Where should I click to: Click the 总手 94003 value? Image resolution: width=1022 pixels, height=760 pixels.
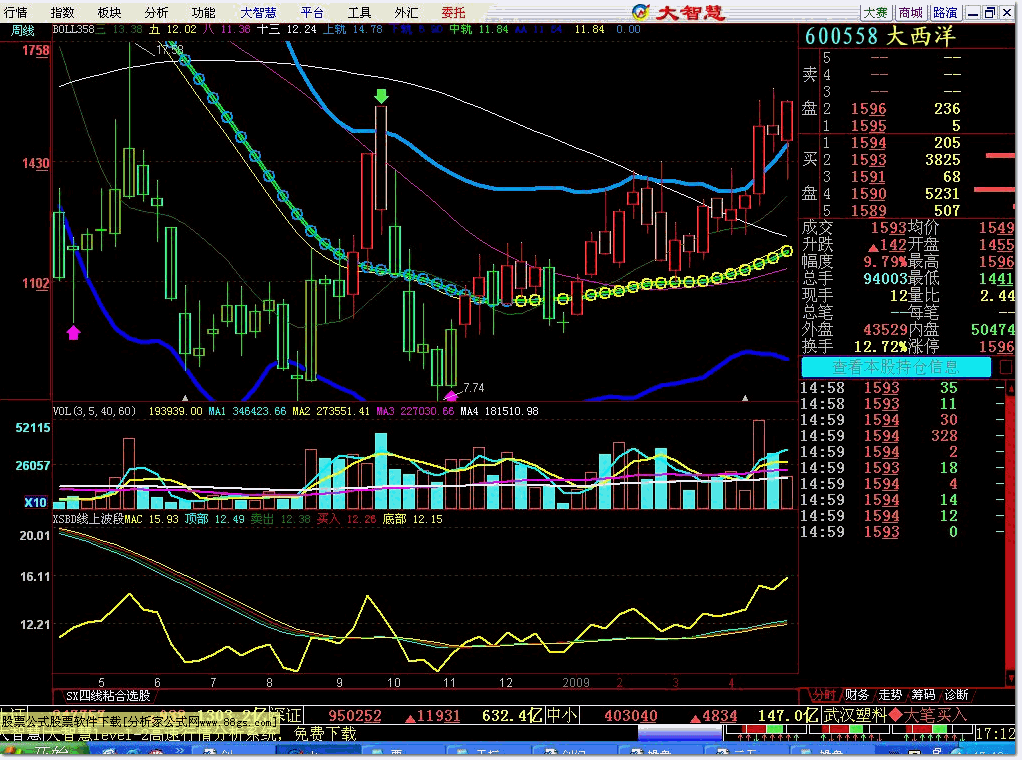885,278
